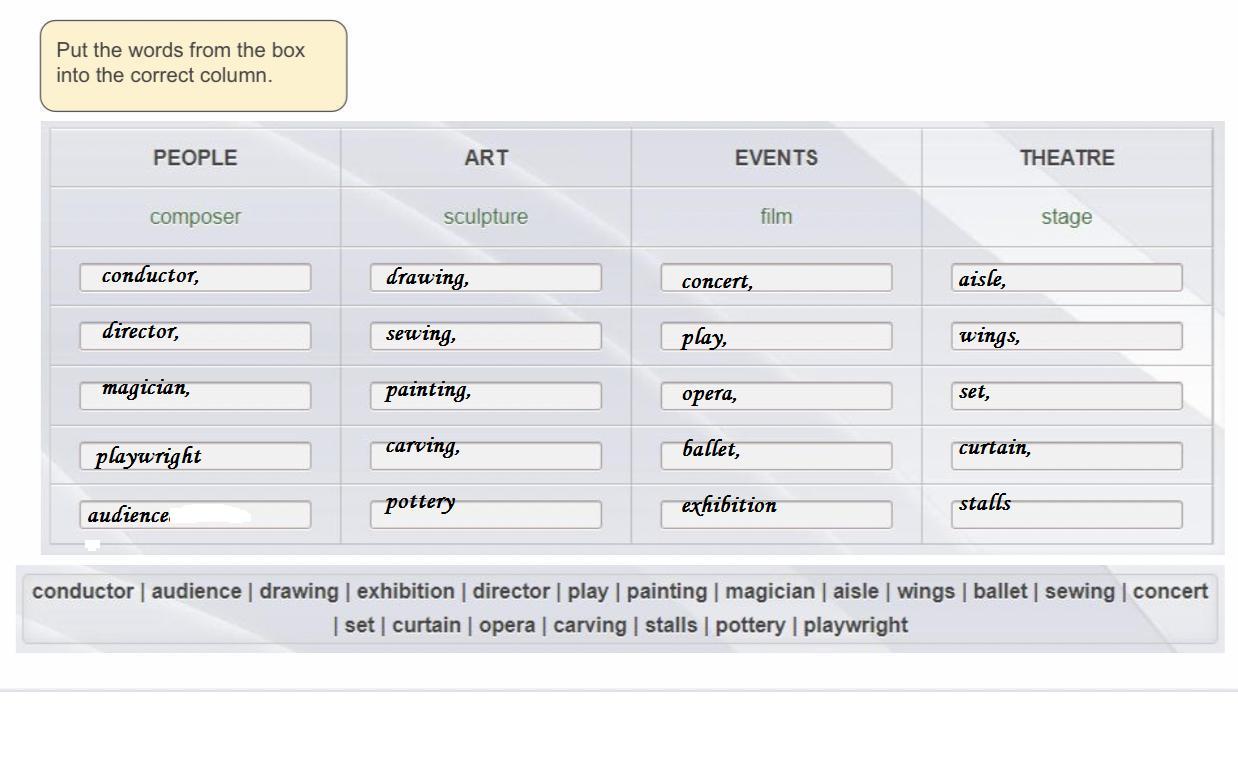Click the 'aisle' input field
The height and width of the screenshot is (778, 1238).
tap(1066, 278)
